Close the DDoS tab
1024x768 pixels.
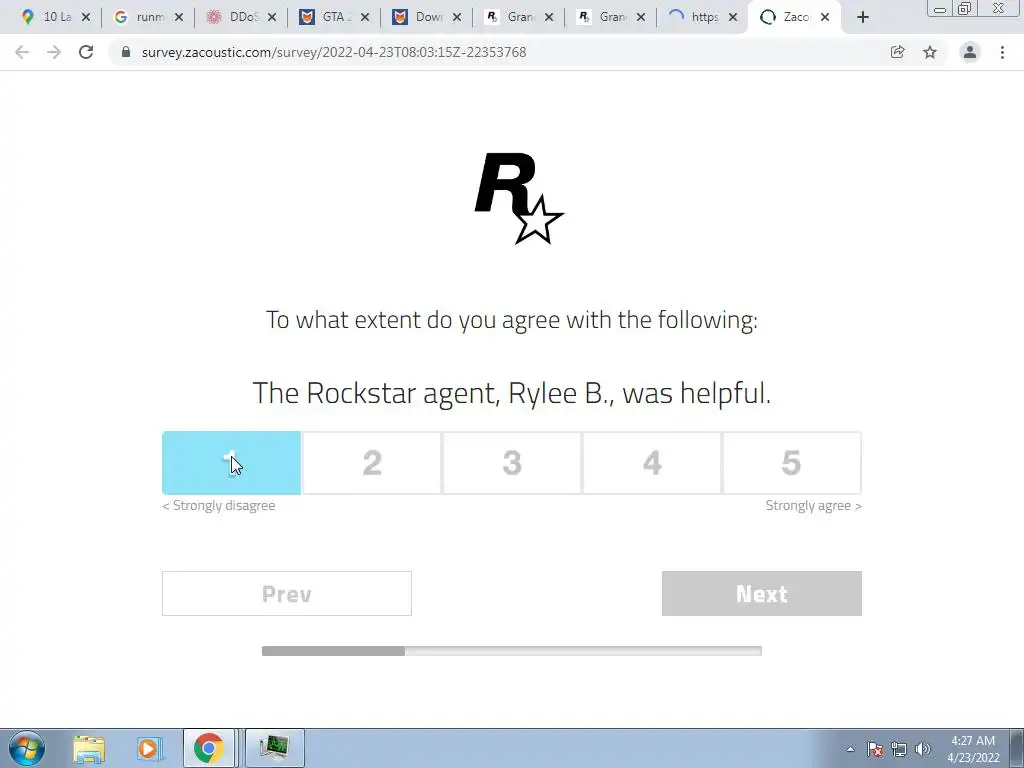[272, 18]
